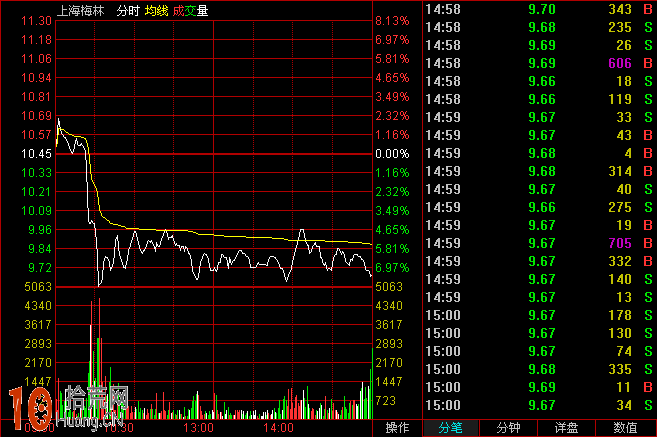Select the trade row with volume 119

point(539,99)
